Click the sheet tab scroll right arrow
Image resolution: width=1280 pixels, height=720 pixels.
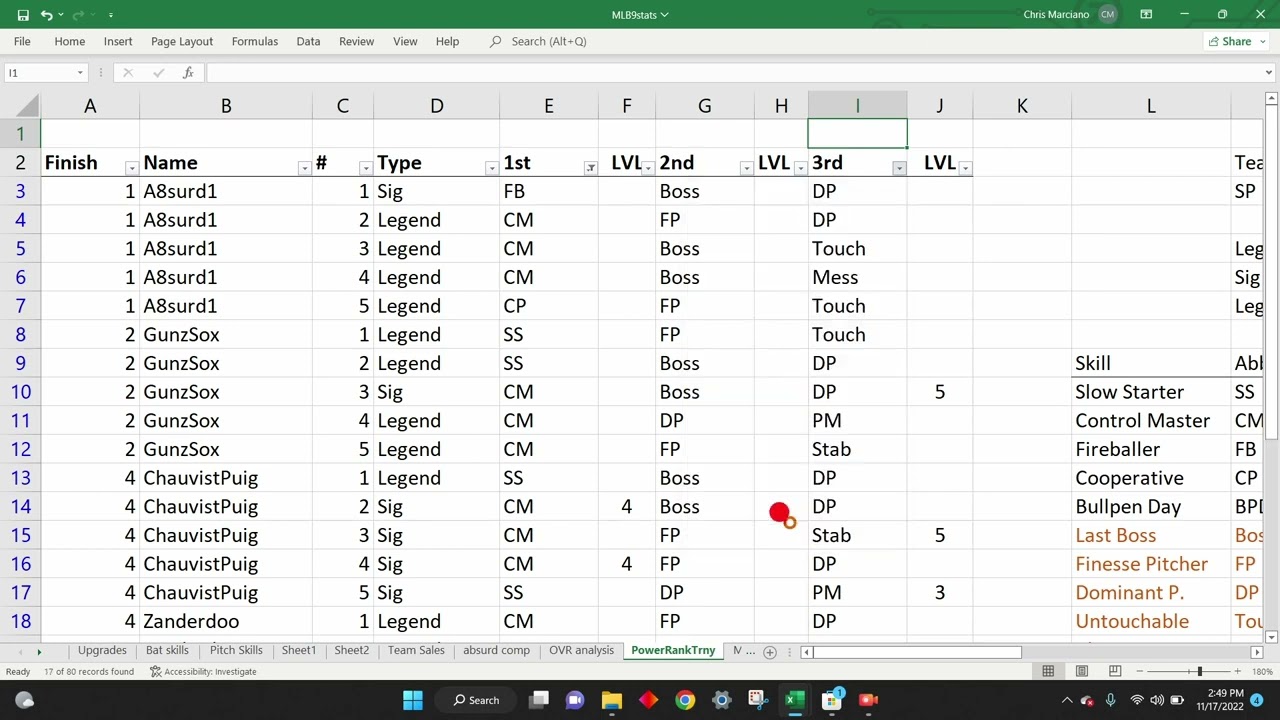click(x=39, y=652)
